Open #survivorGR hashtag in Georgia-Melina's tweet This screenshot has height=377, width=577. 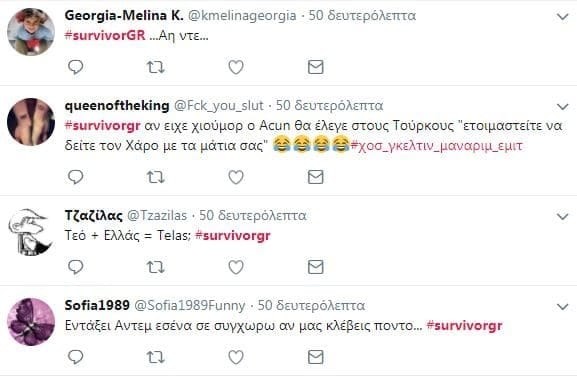[105, 36]
